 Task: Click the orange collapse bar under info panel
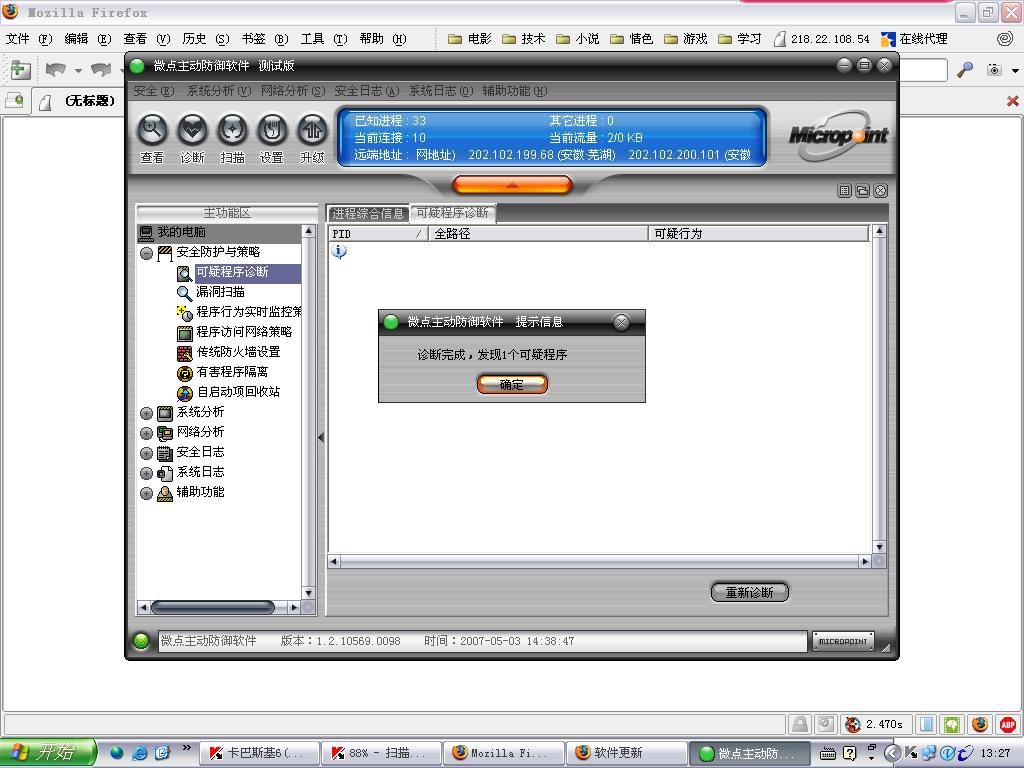click(x=512, y=185)
